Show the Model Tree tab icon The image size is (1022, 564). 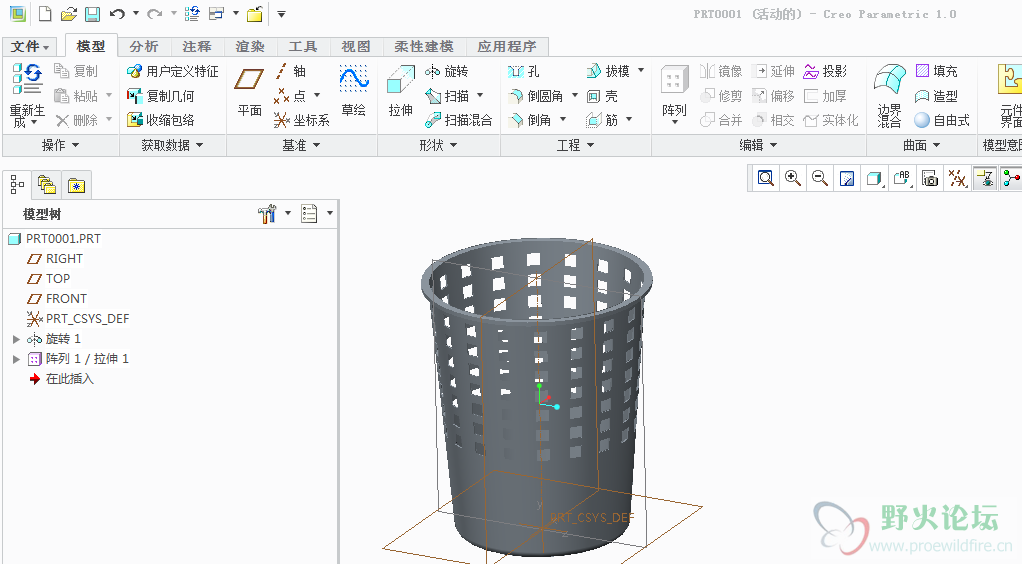pos(17,185)
